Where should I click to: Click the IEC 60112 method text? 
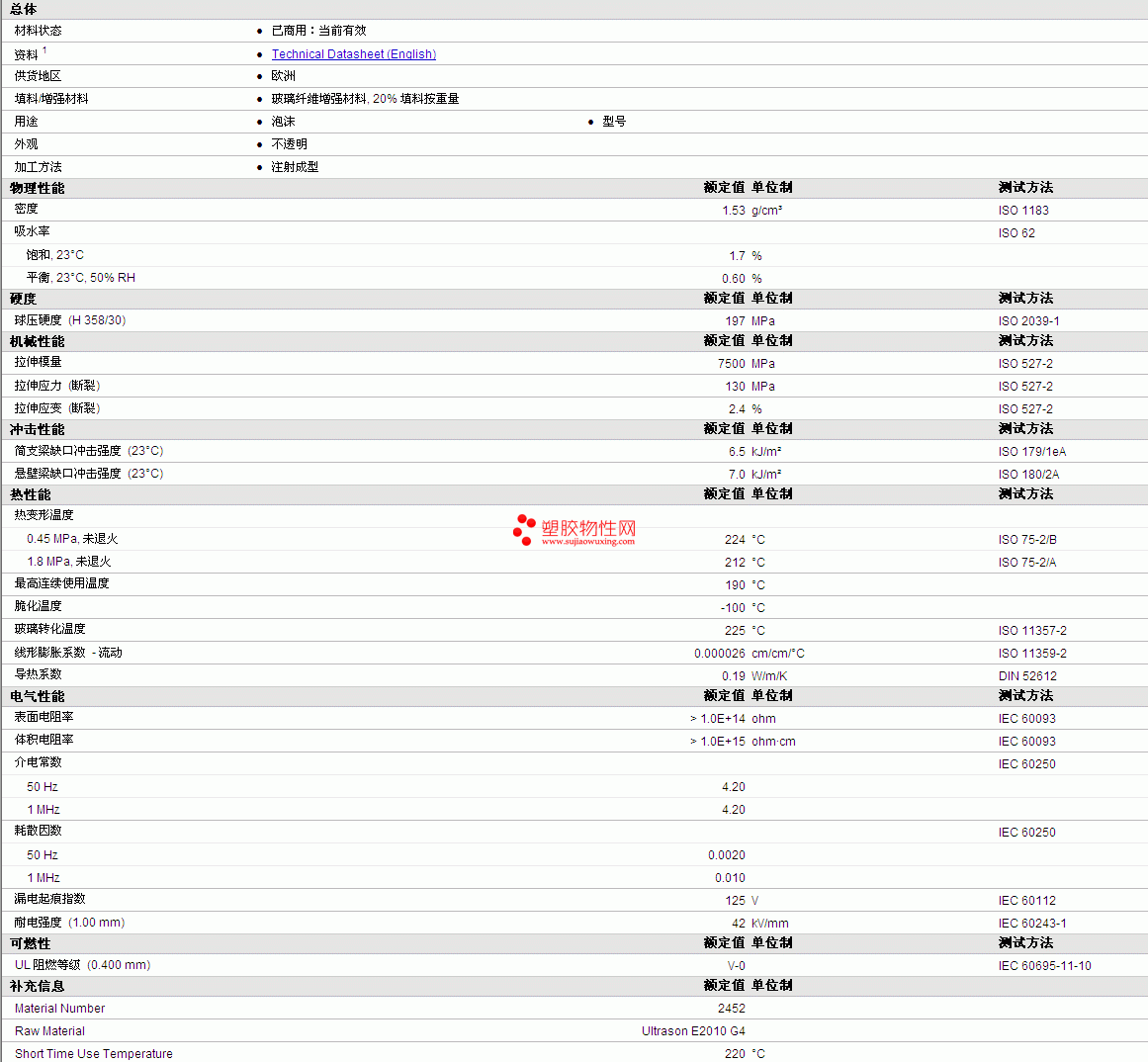[x=1026, y=901]
